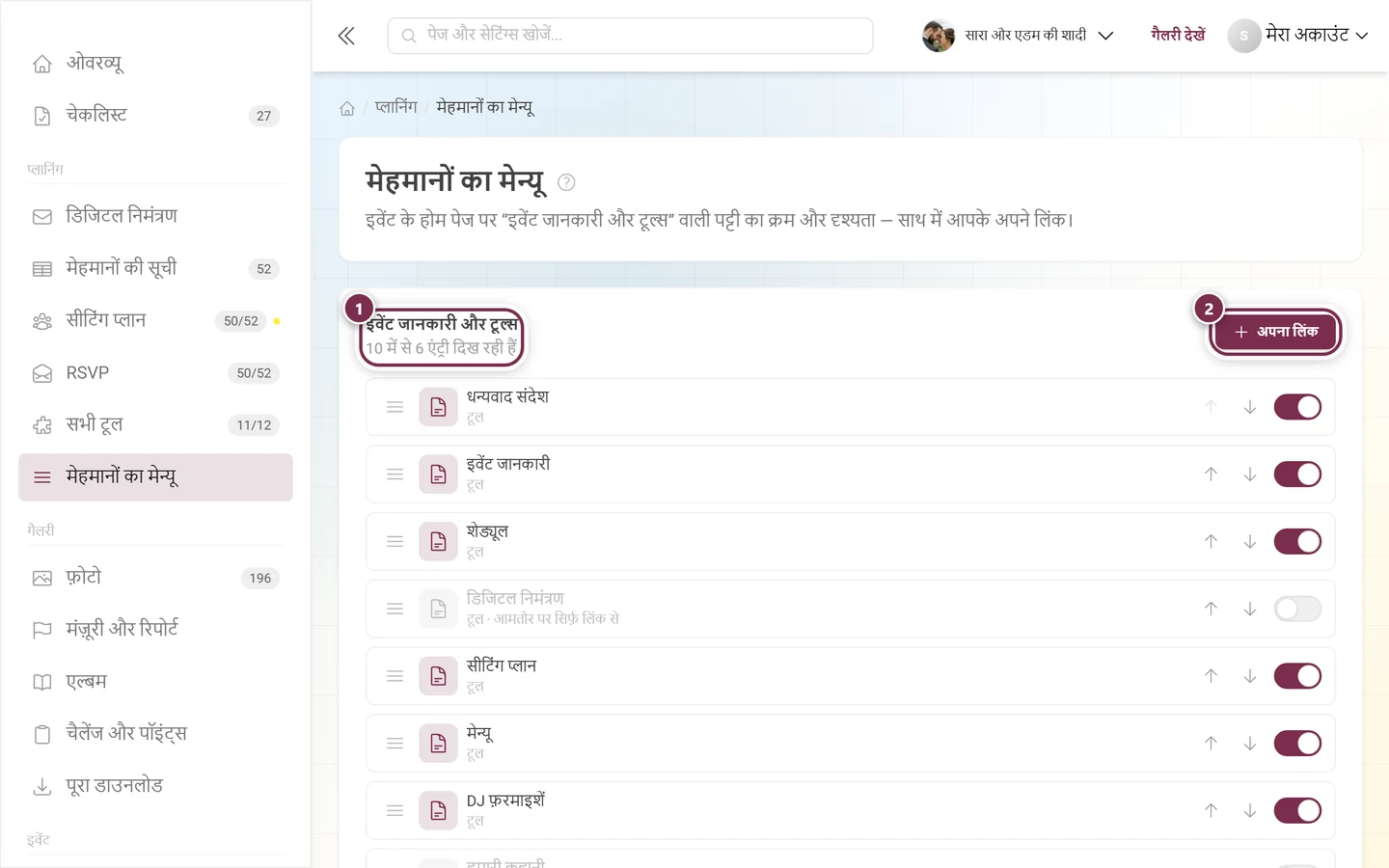1389x868 pixels.
Task: Open सीटिंग प्लान sidebar item
Action: [x=155, y=320]
